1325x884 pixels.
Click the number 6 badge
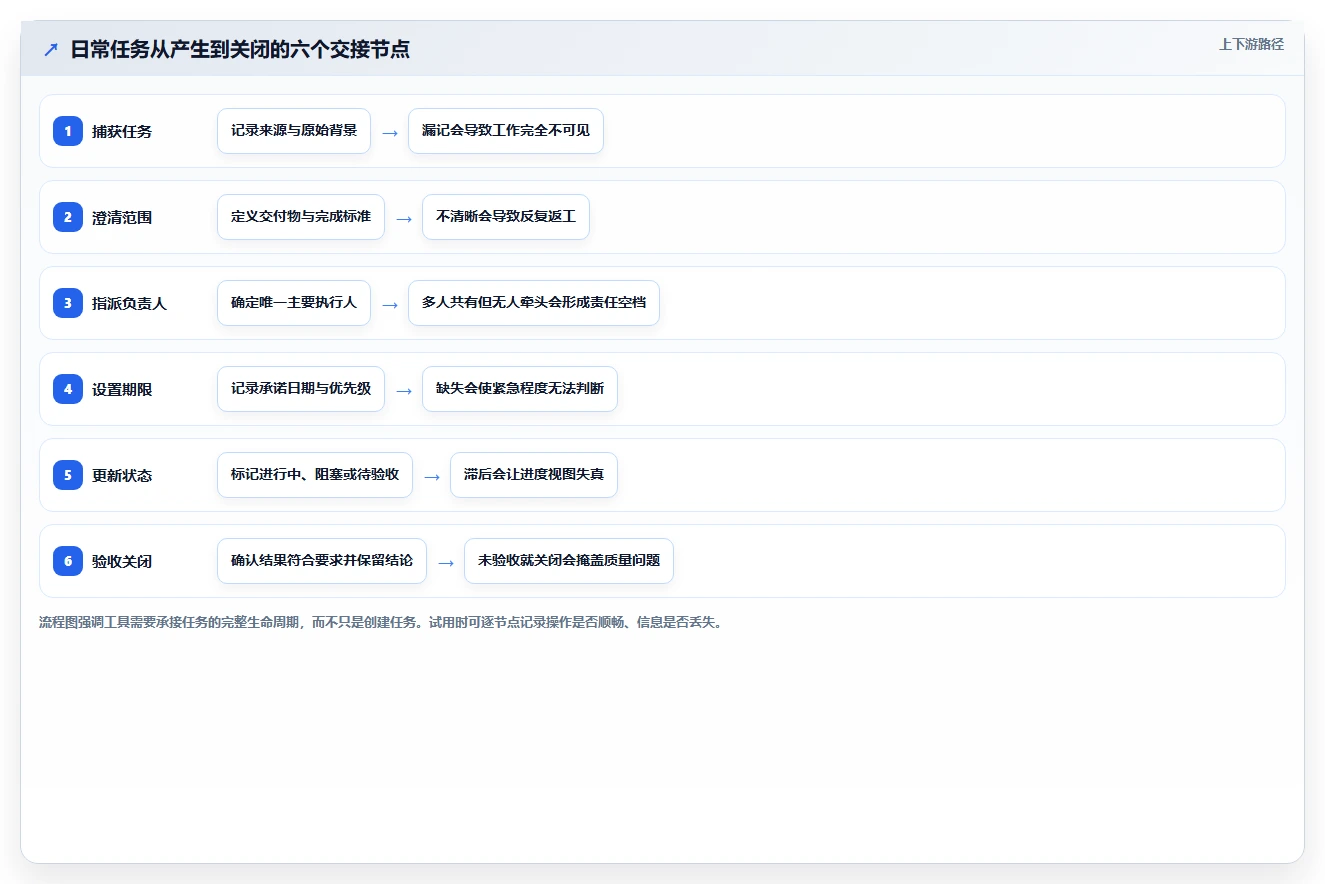68,561
